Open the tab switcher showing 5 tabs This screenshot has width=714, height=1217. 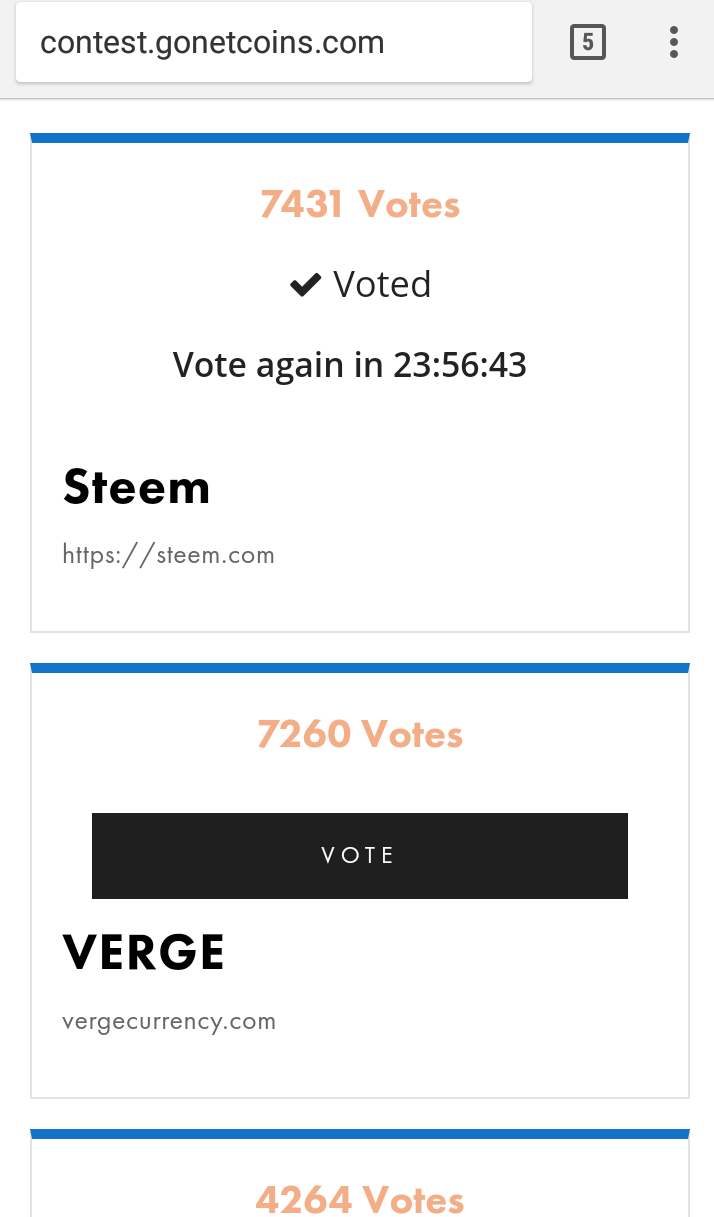[587, 43]
